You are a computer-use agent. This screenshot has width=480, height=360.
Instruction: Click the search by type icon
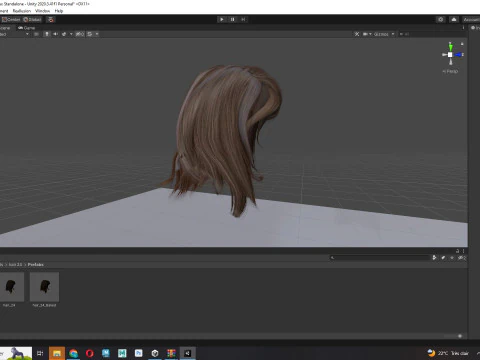click(434, 257)
